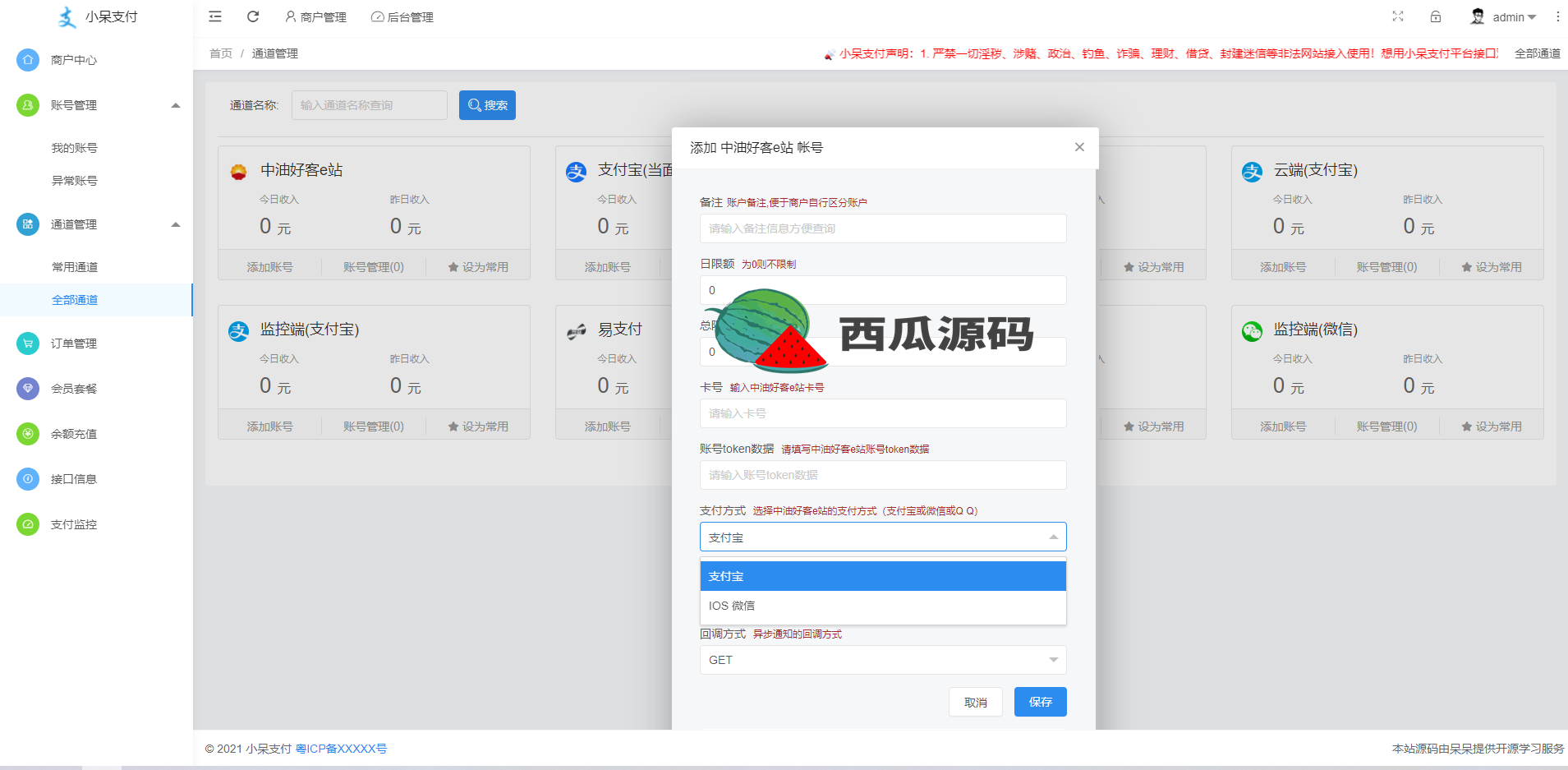Close the 添加 中油好客e站 帐号 dialog
The image size is (1568, 770).
point(1079,147)
